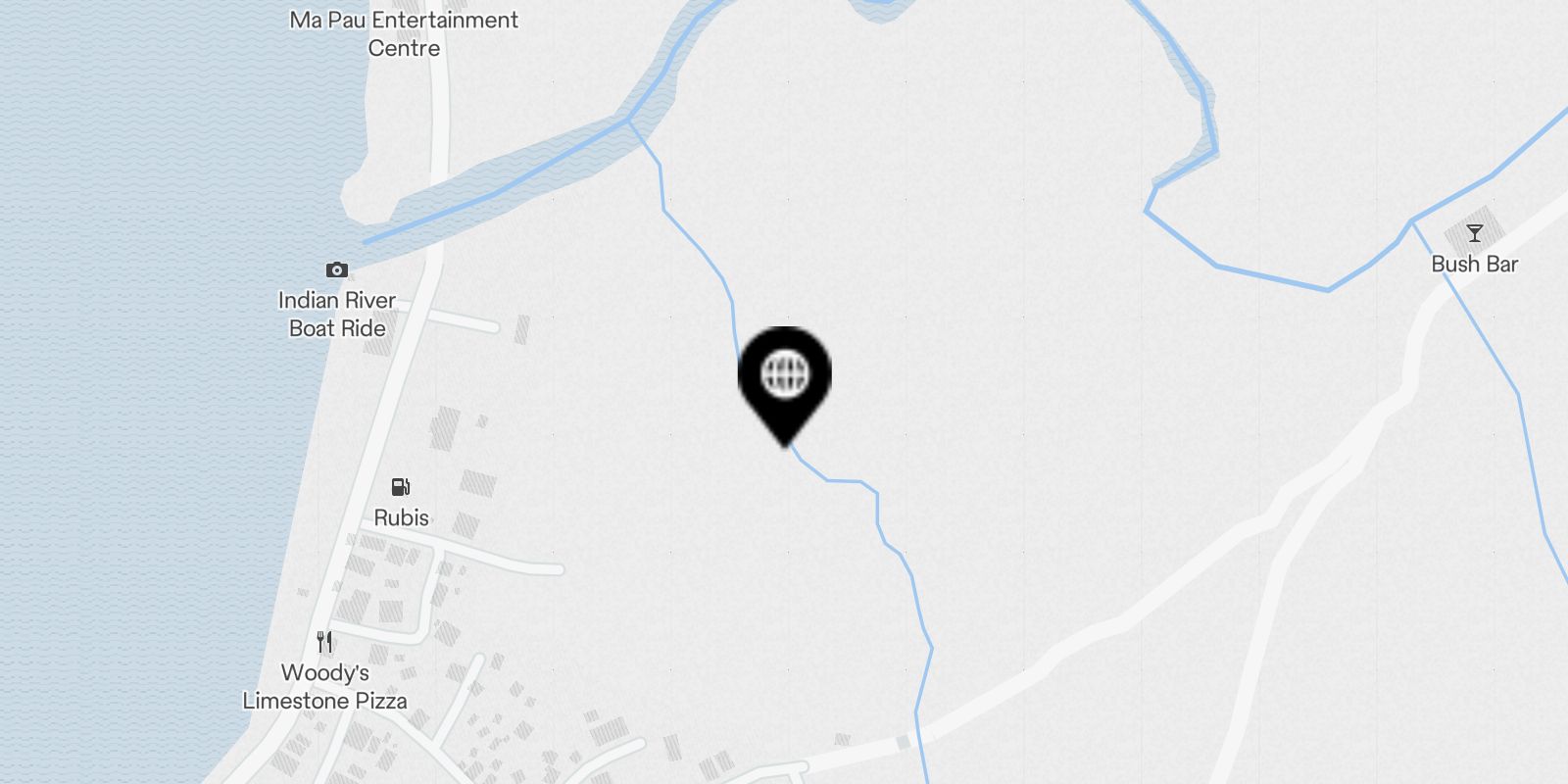Select the Indian River Boat Ride label

pos(337,314)
